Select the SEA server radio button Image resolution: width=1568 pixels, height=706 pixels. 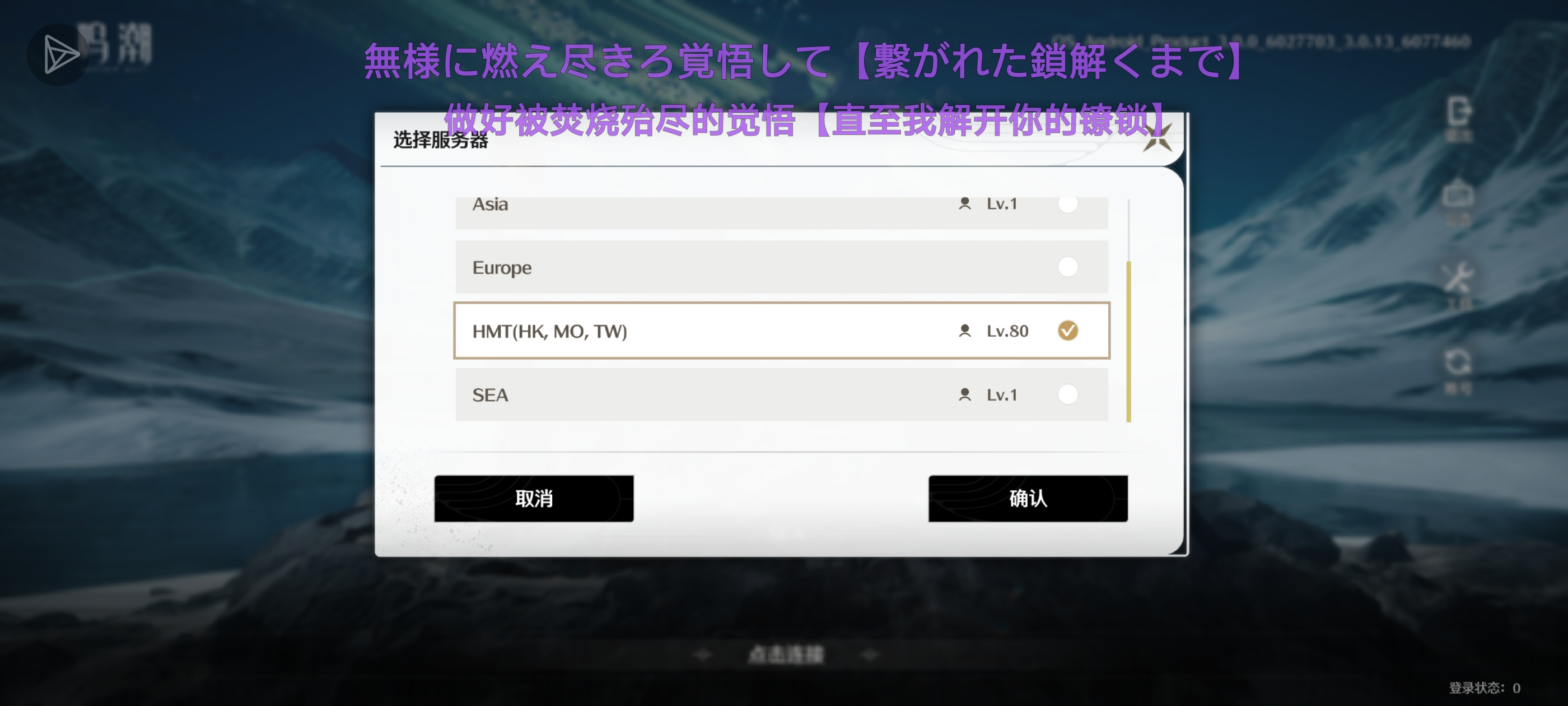pos(1068,394)
